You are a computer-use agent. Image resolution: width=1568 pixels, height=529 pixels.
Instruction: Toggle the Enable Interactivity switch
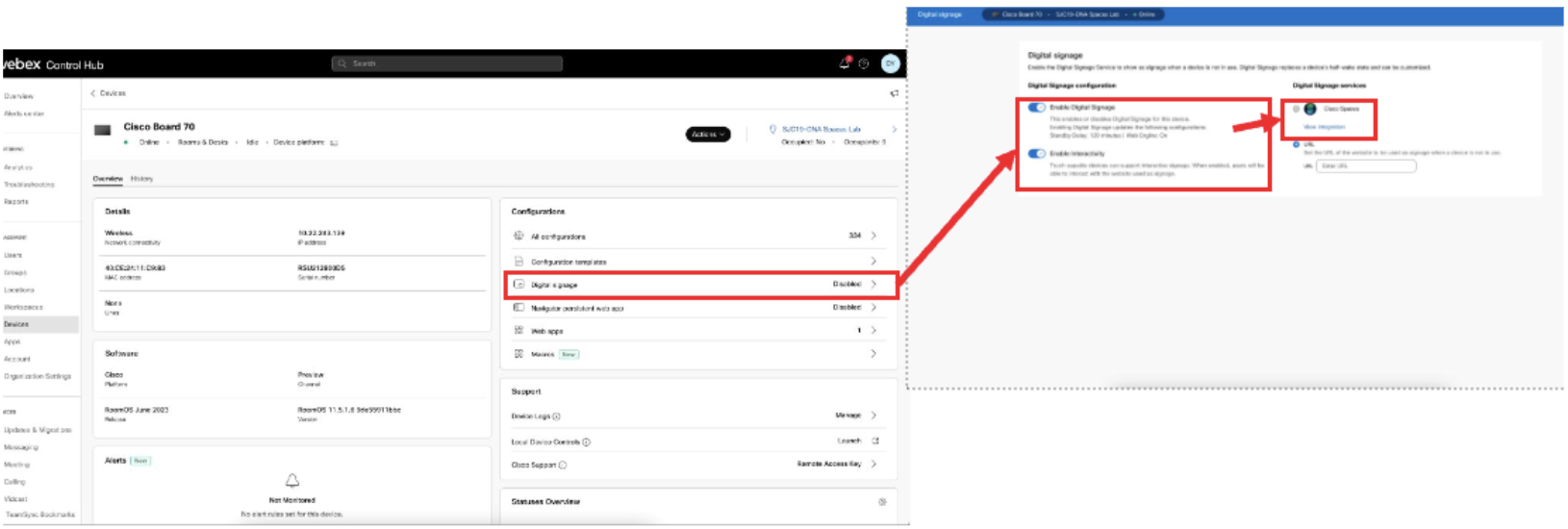(x=1036, y=154)
